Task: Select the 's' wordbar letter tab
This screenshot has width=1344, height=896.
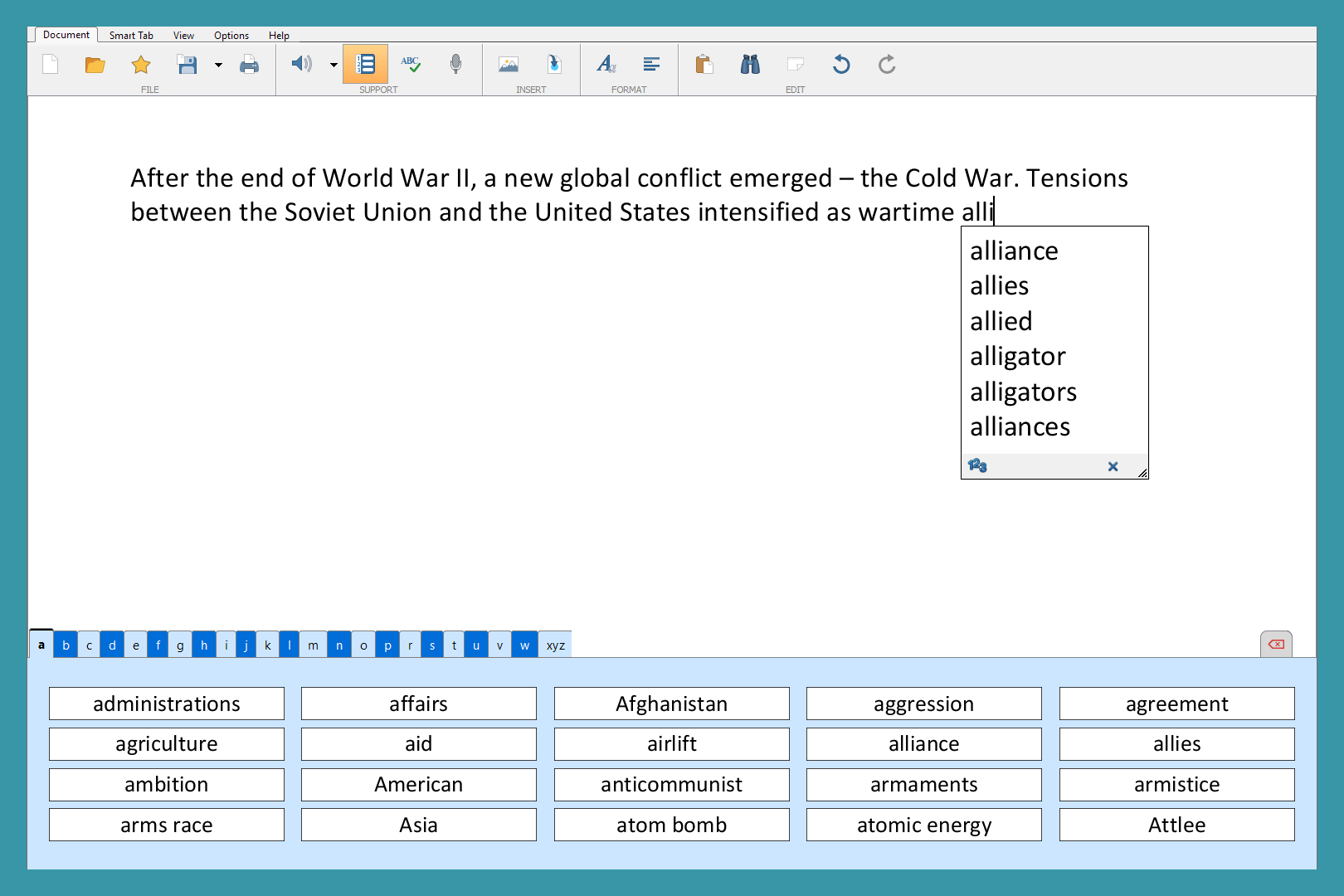Action: [x=432, y=645]
